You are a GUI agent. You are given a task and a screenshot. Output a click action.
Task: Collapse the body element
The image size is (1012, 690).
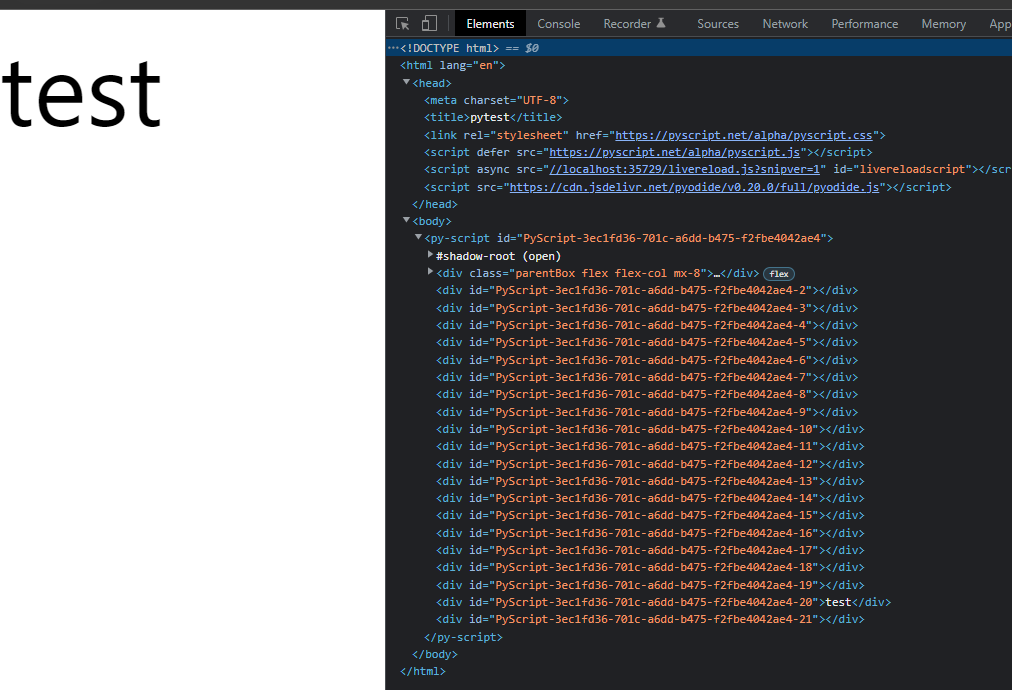406,221
